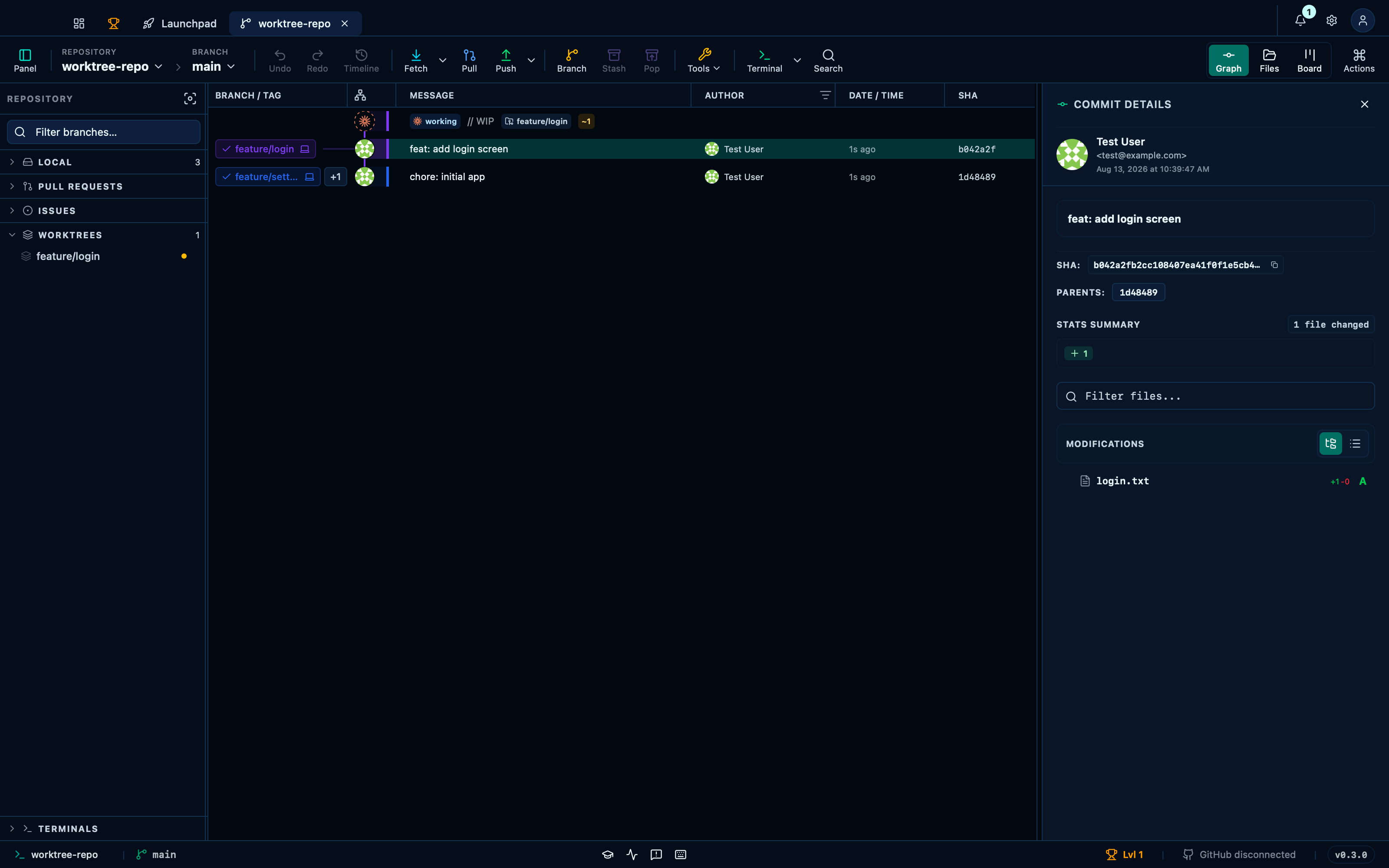Image resolution: width=1389 pixels, height=868 pixels.
Task: Pull changes with the Pull button
Action: click(x=470, y=60)
